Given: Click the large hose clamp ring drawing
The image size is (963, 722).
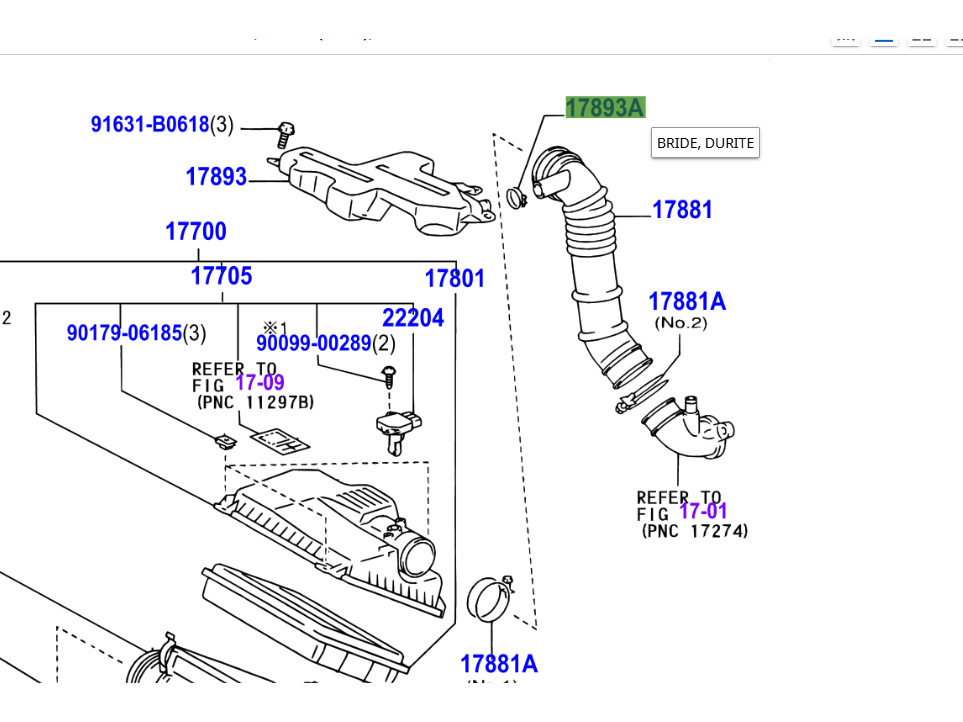Looking at the screenshot, I should click(x=488, y=601).
